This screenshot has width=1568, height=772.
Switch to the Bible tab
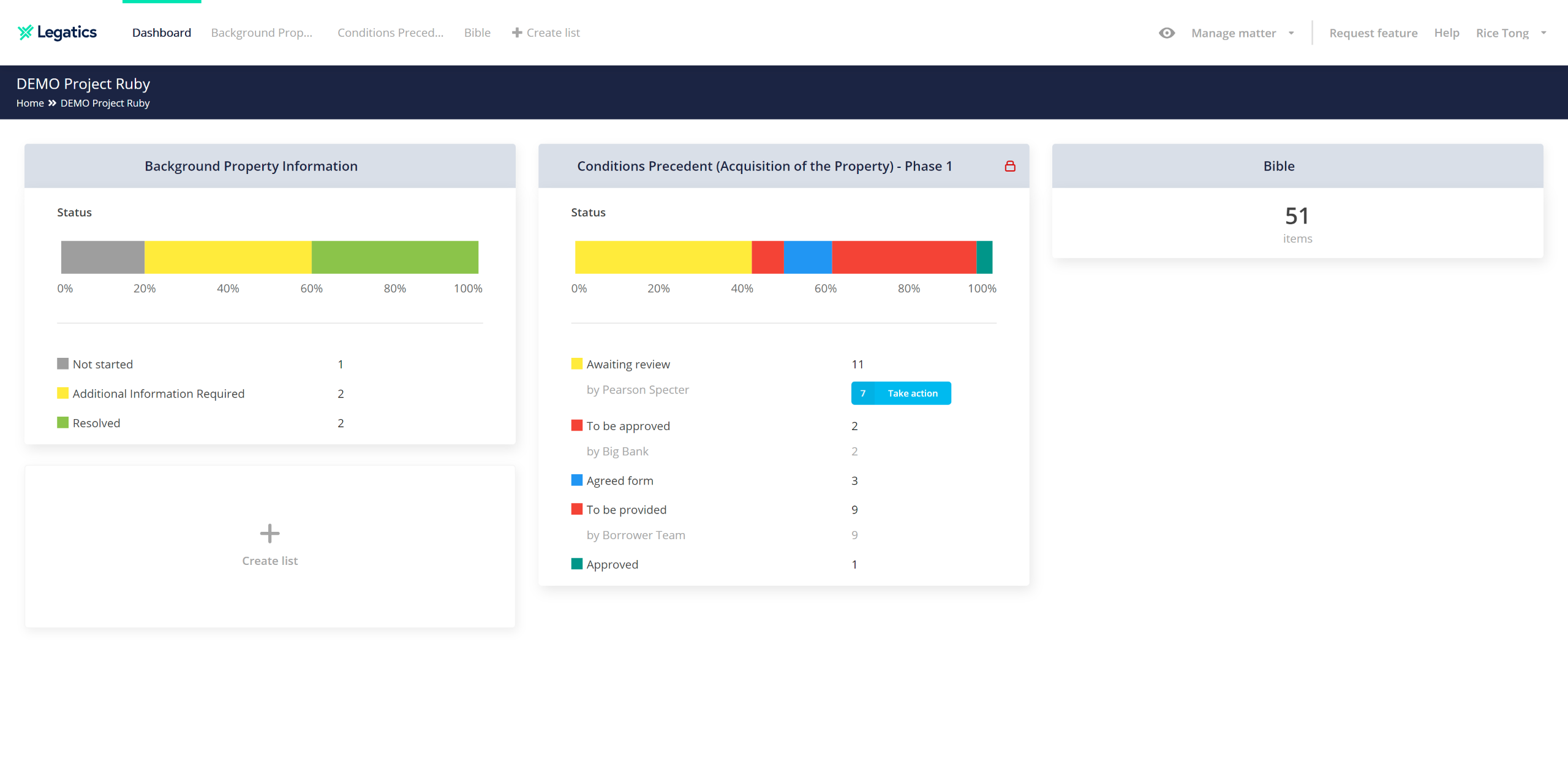click(x=477, y=32)
